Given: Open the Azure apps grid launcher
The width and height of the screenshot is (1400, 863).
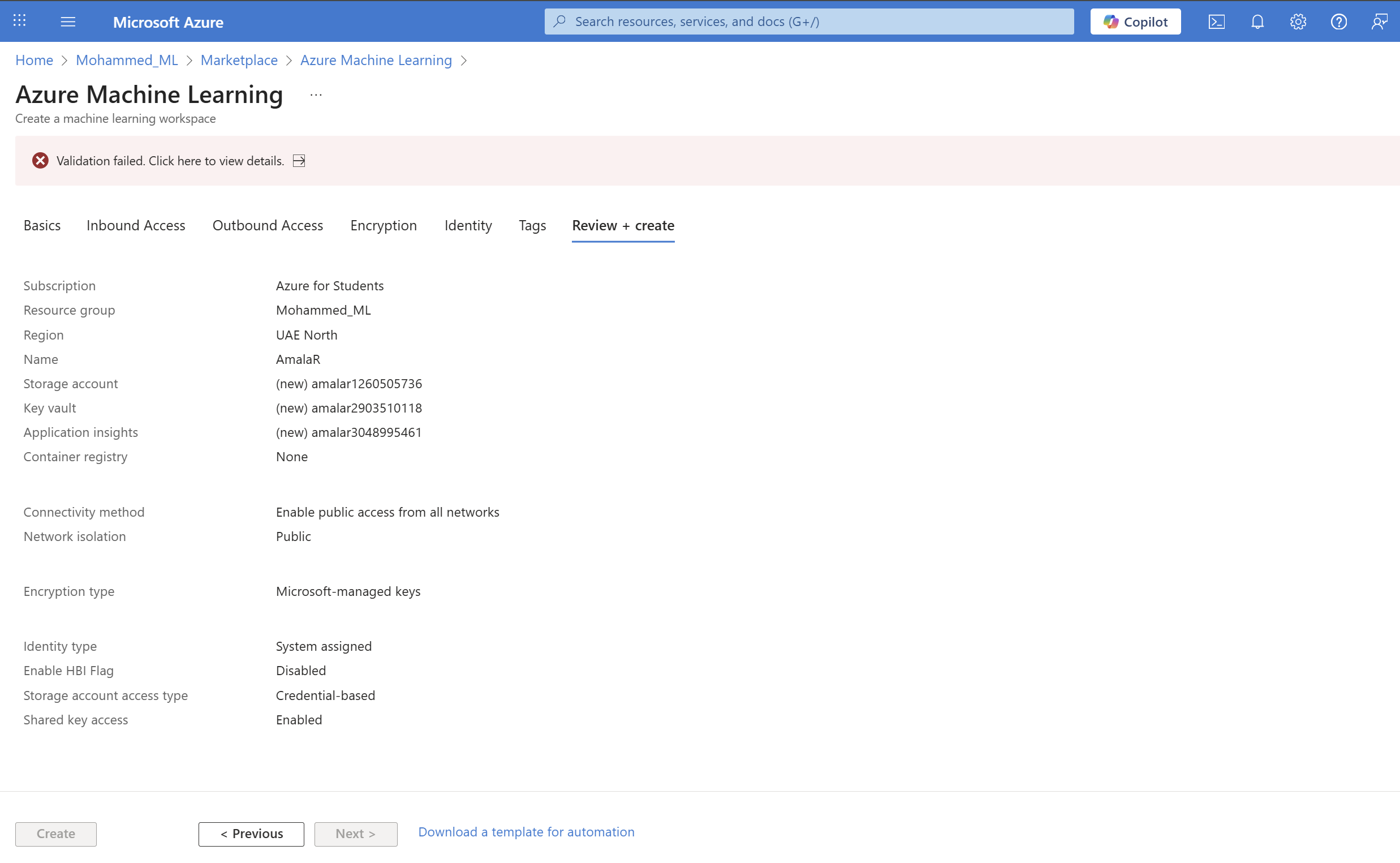Looking at the screenshot, I should coord(19,21).
